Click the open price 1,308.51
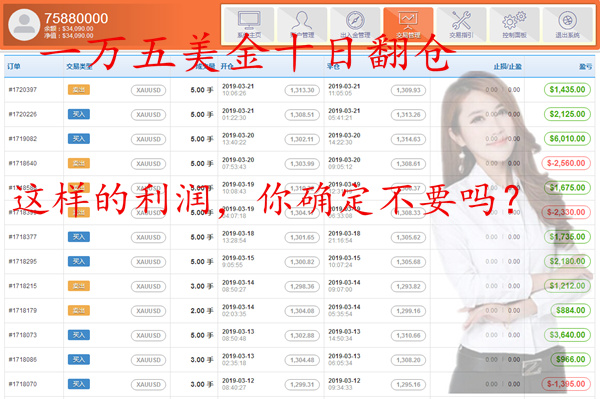The height and width of the screenshot is (399, 600). [302, 115]
